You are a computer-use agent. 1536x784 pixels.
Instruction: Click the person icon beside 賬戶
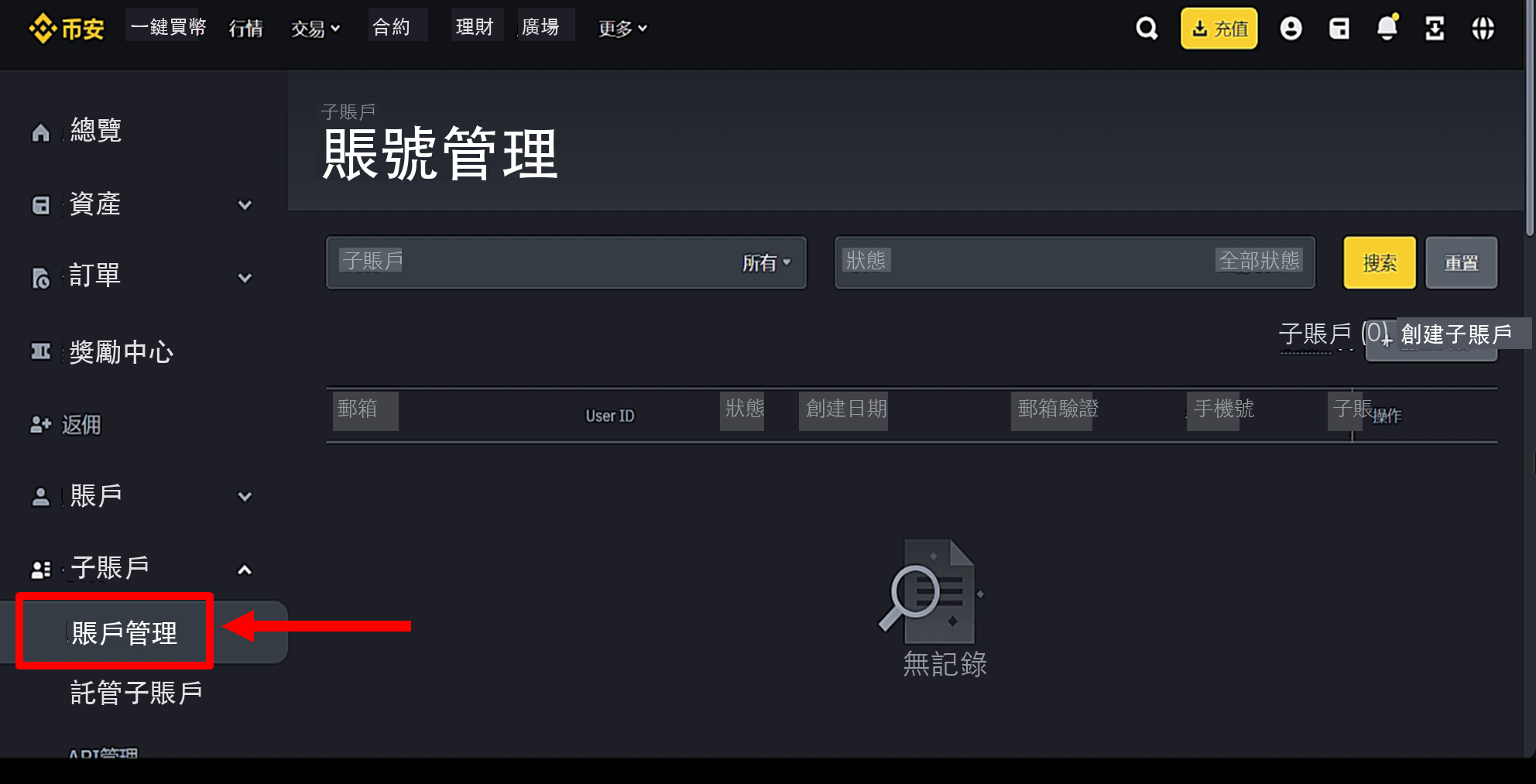40,496
